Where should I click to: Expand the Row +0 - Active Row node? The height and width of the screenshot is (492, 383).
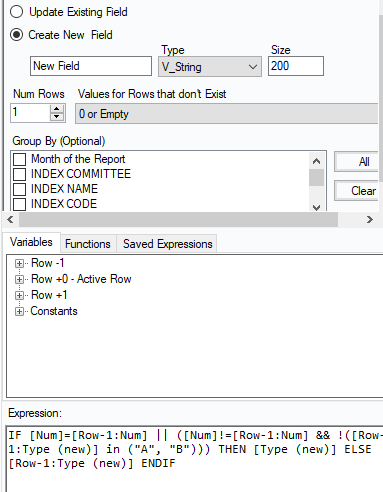(19, 279)
